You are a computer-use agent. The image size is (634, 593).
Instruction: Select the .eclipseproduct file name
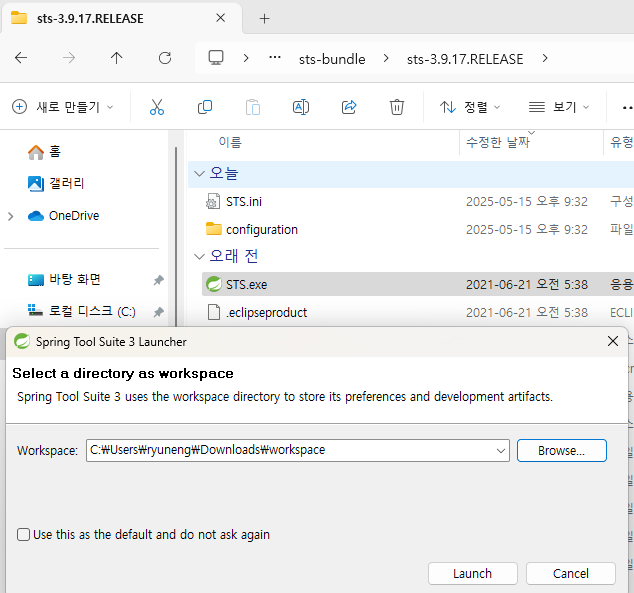tap(266, 312)
